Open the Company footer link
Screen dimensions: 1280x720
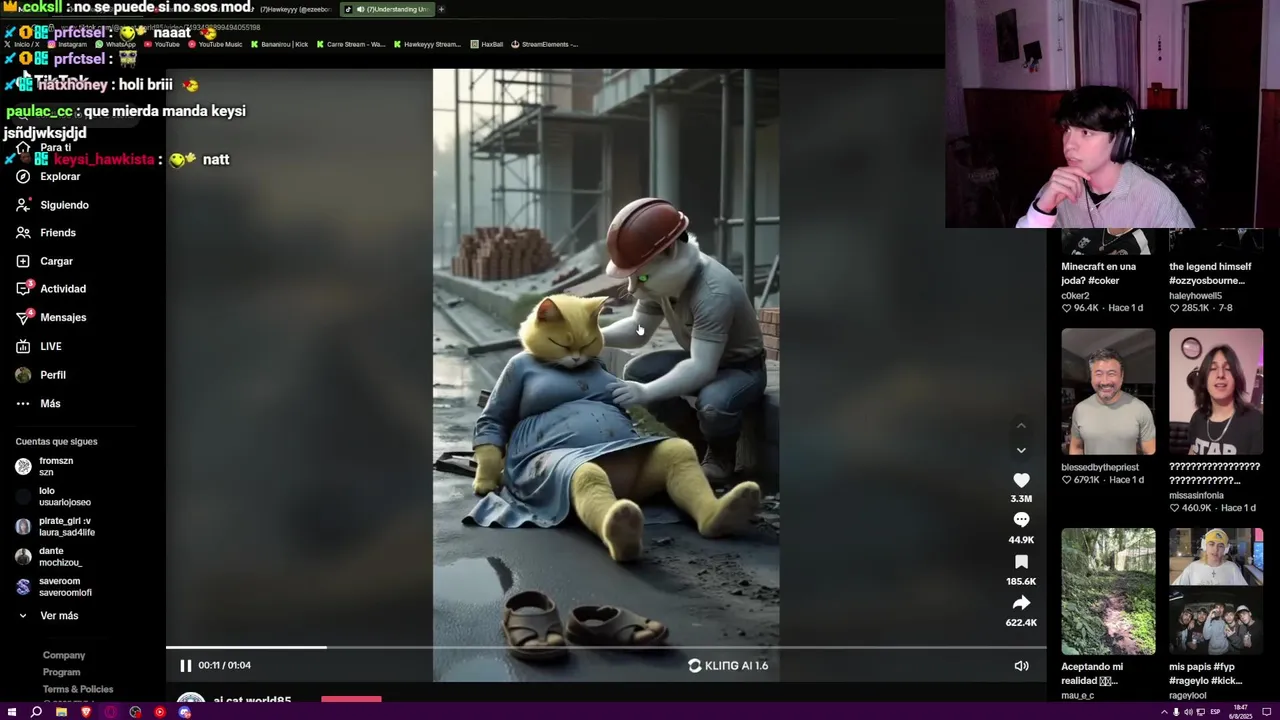click(64, 655)
